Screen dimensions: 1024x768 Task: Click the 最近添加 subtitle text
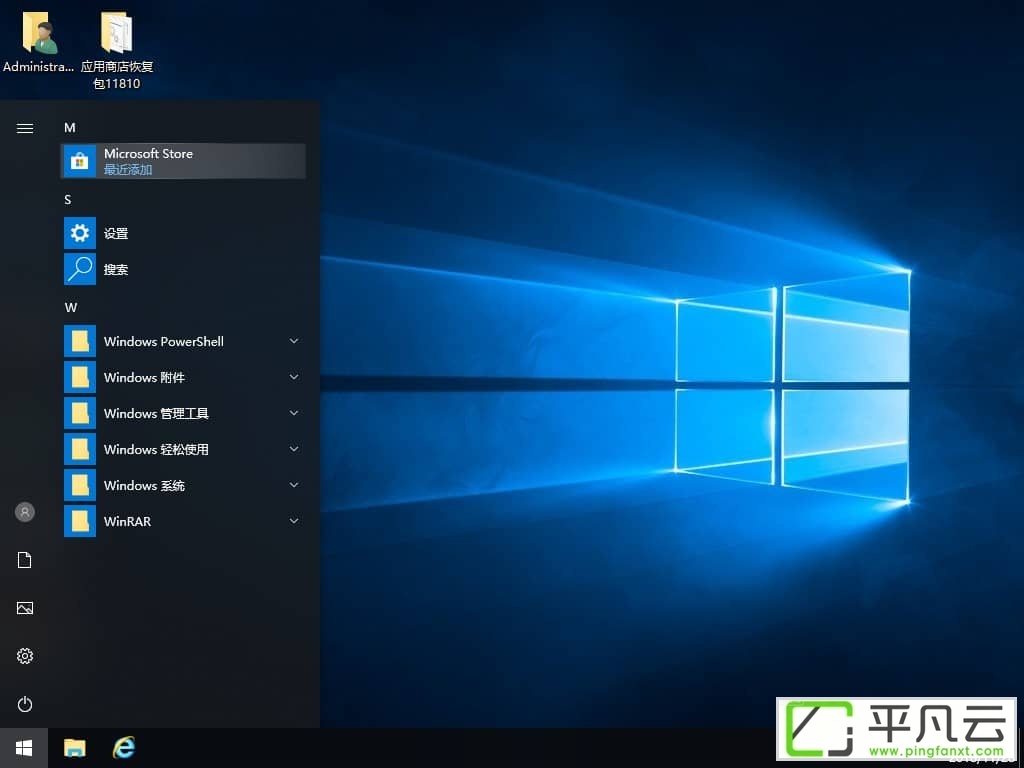(128, 170)
